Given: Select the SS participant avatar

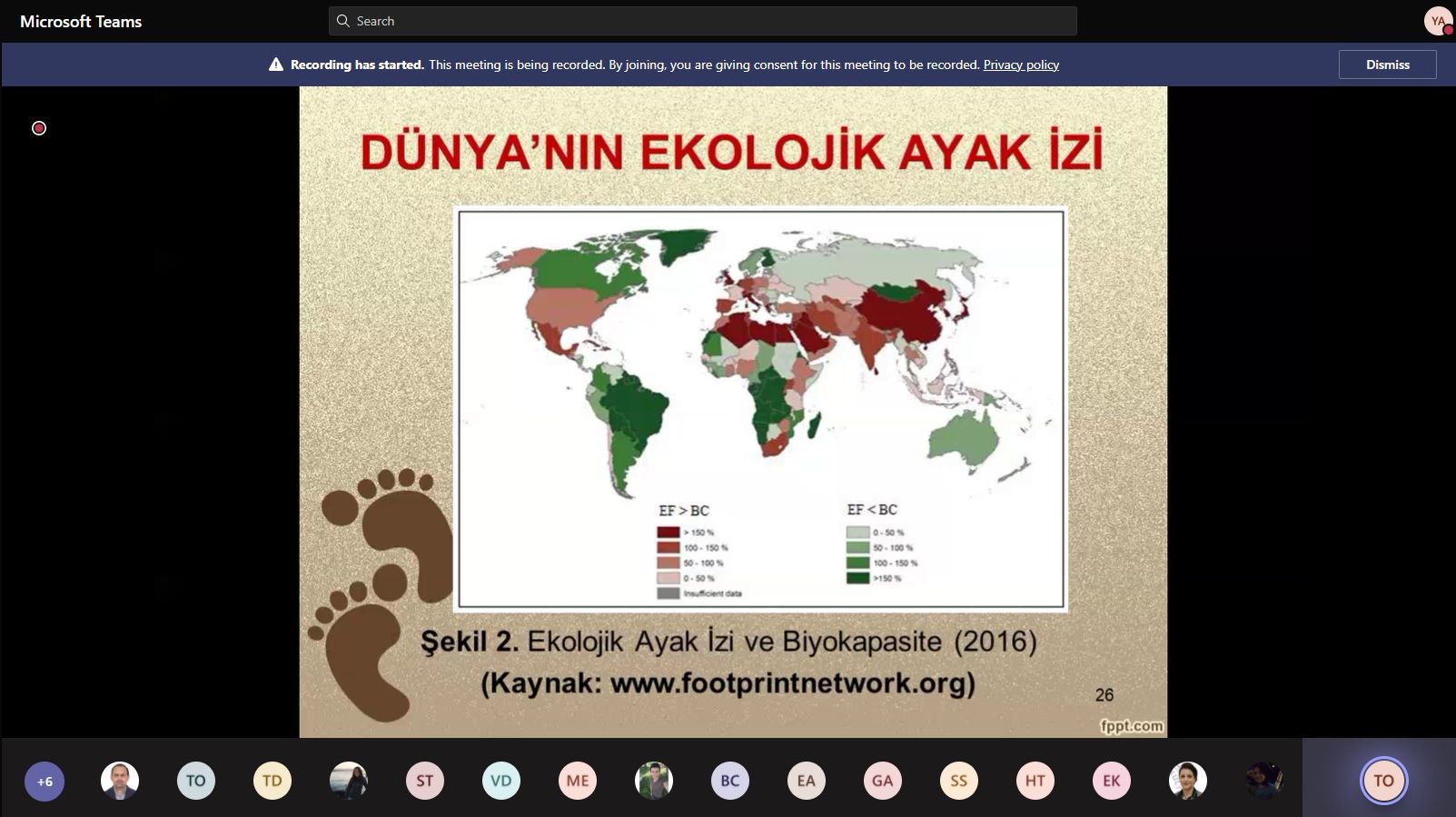Looking at the screenshot, I should point(959,781).
